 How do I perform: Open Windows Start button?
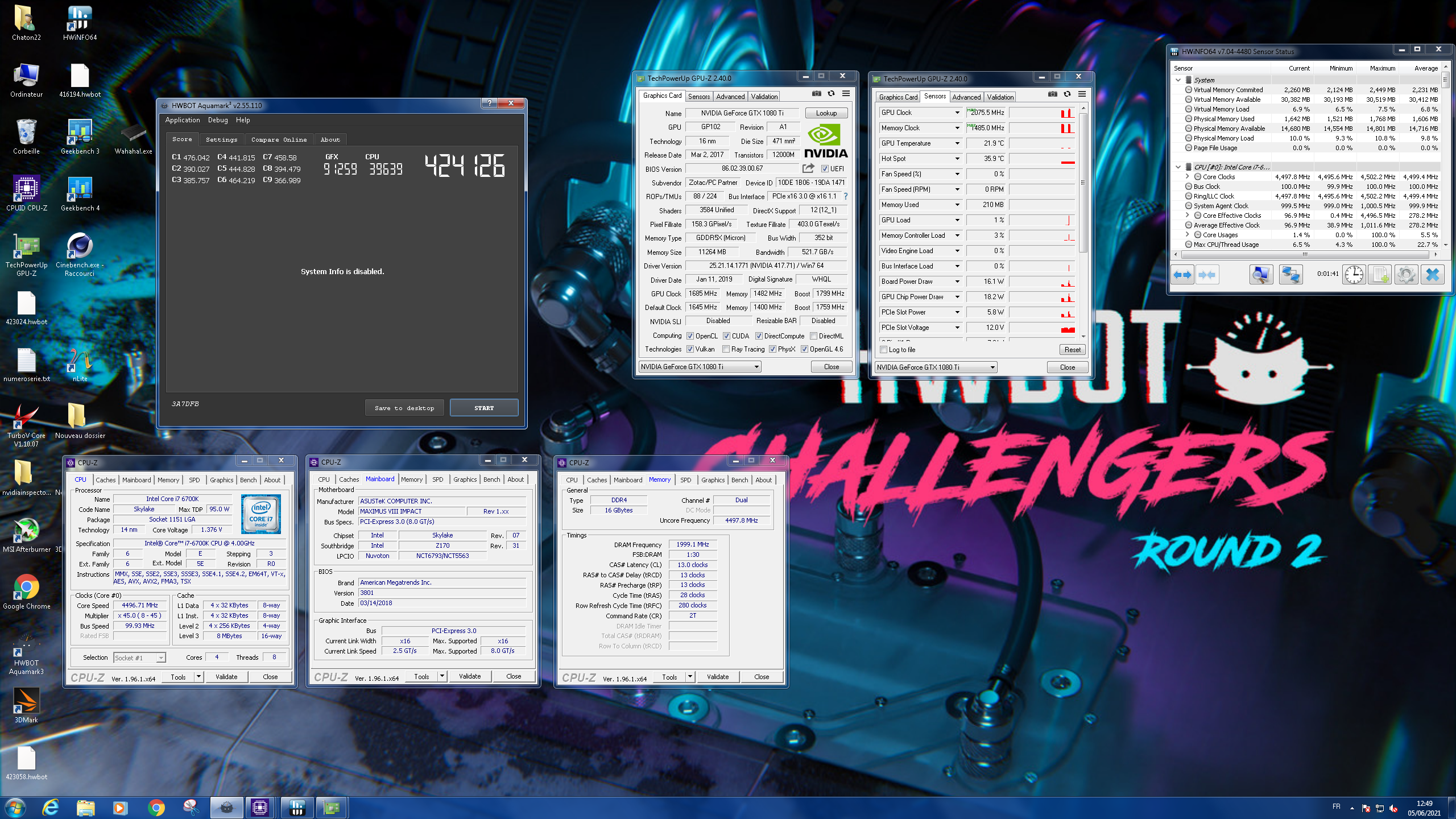point(15,807)
